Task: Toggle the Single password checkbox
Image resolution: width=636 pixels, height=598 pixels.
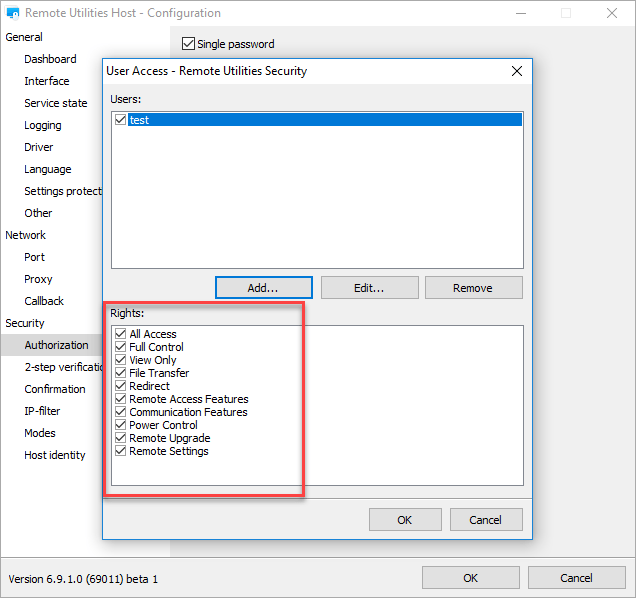Action: 188,44
